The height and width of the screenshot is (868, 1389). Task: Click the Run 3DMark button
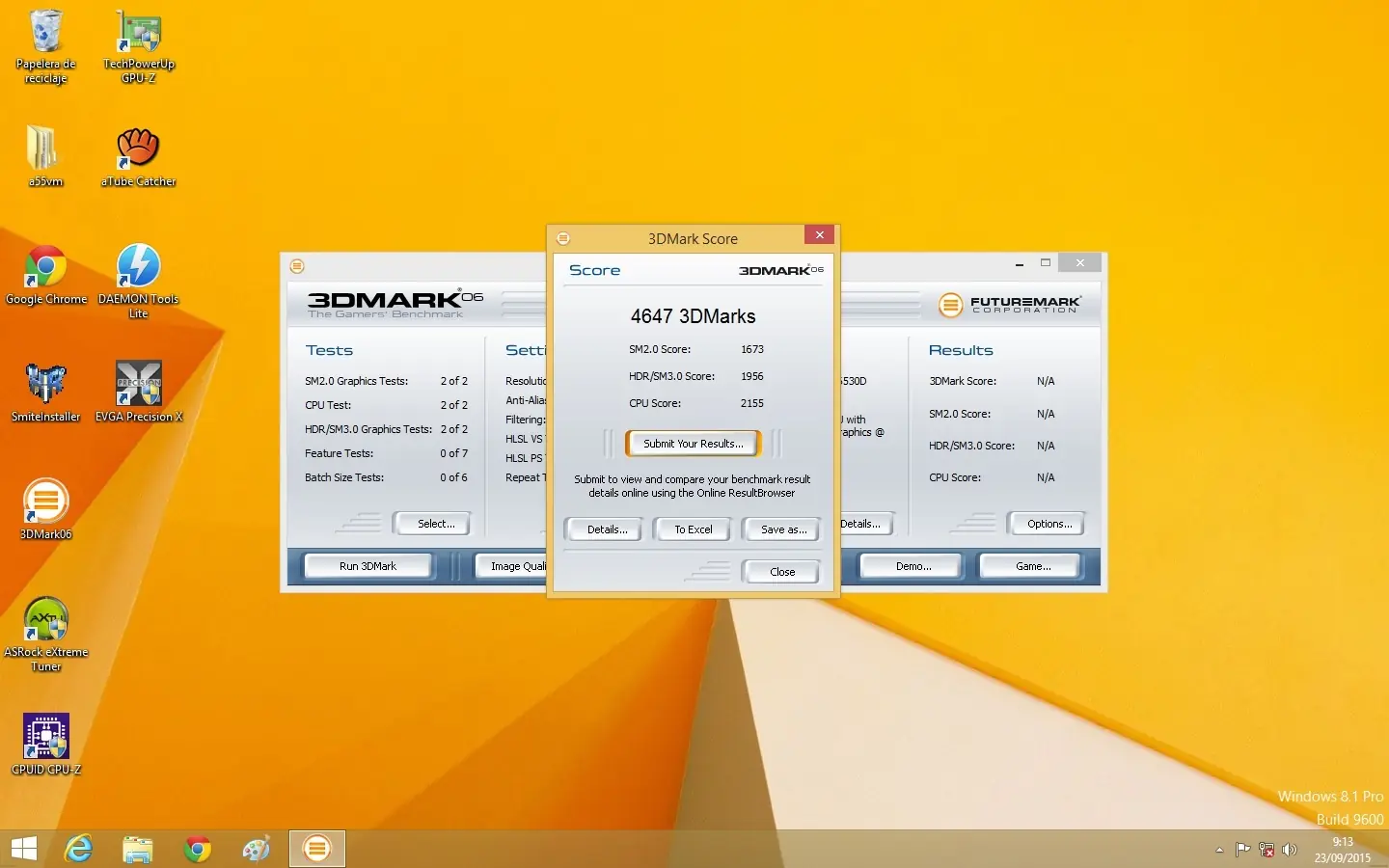tap(368, 566)
